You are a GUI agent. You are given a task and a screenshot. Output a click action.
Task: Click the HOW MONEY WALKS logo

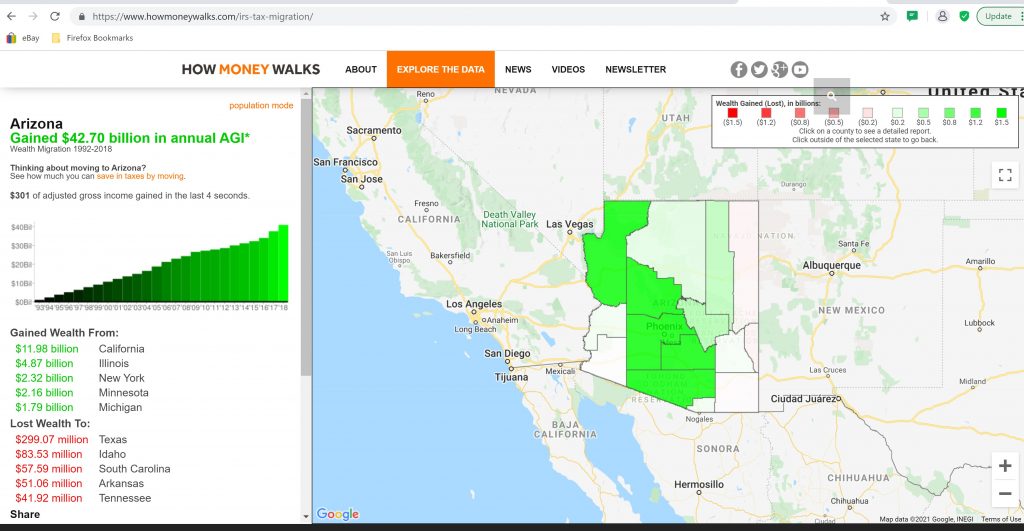tap(251, 69)
